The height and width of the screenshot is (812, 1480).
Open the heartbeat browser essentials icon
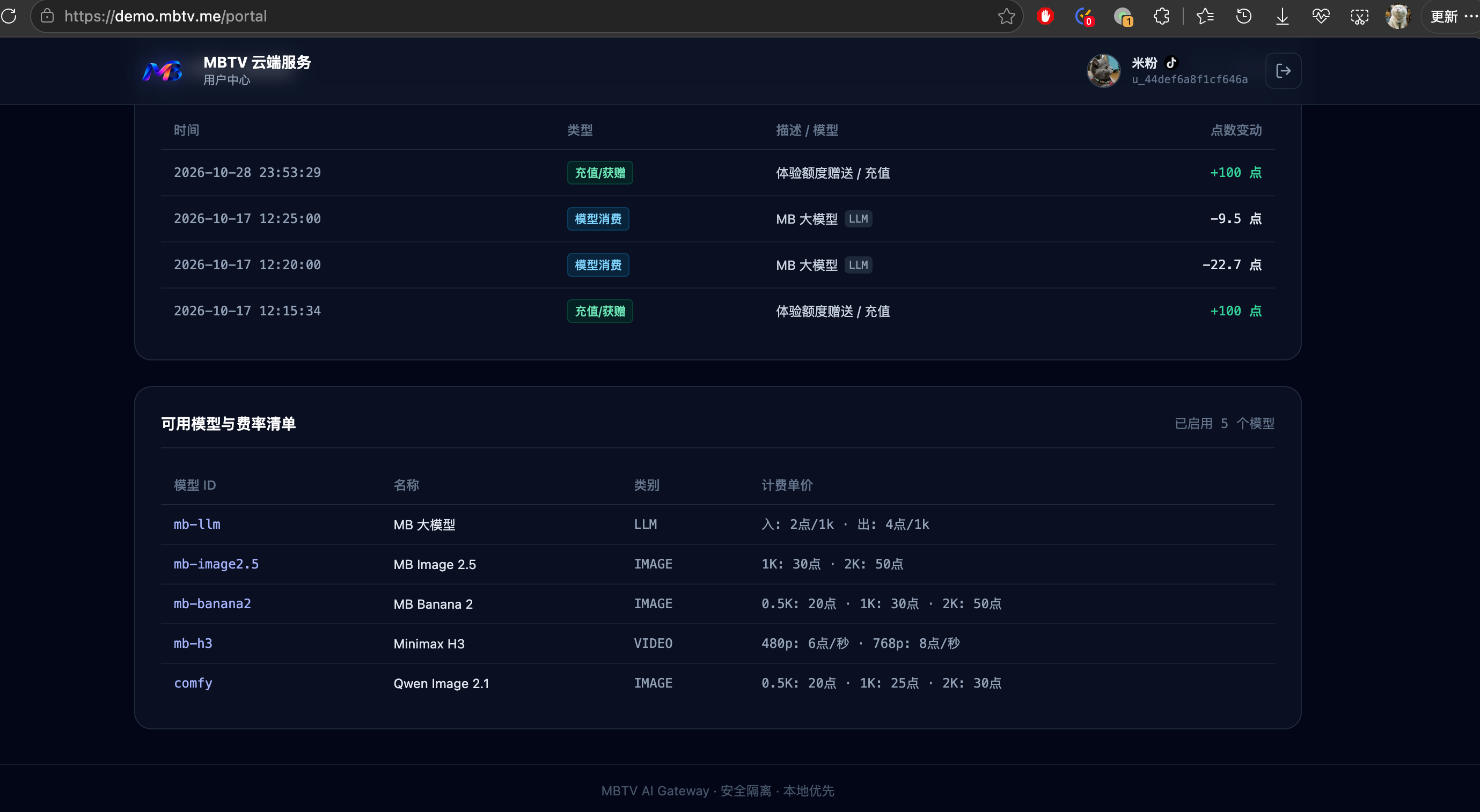[1321, 16]
